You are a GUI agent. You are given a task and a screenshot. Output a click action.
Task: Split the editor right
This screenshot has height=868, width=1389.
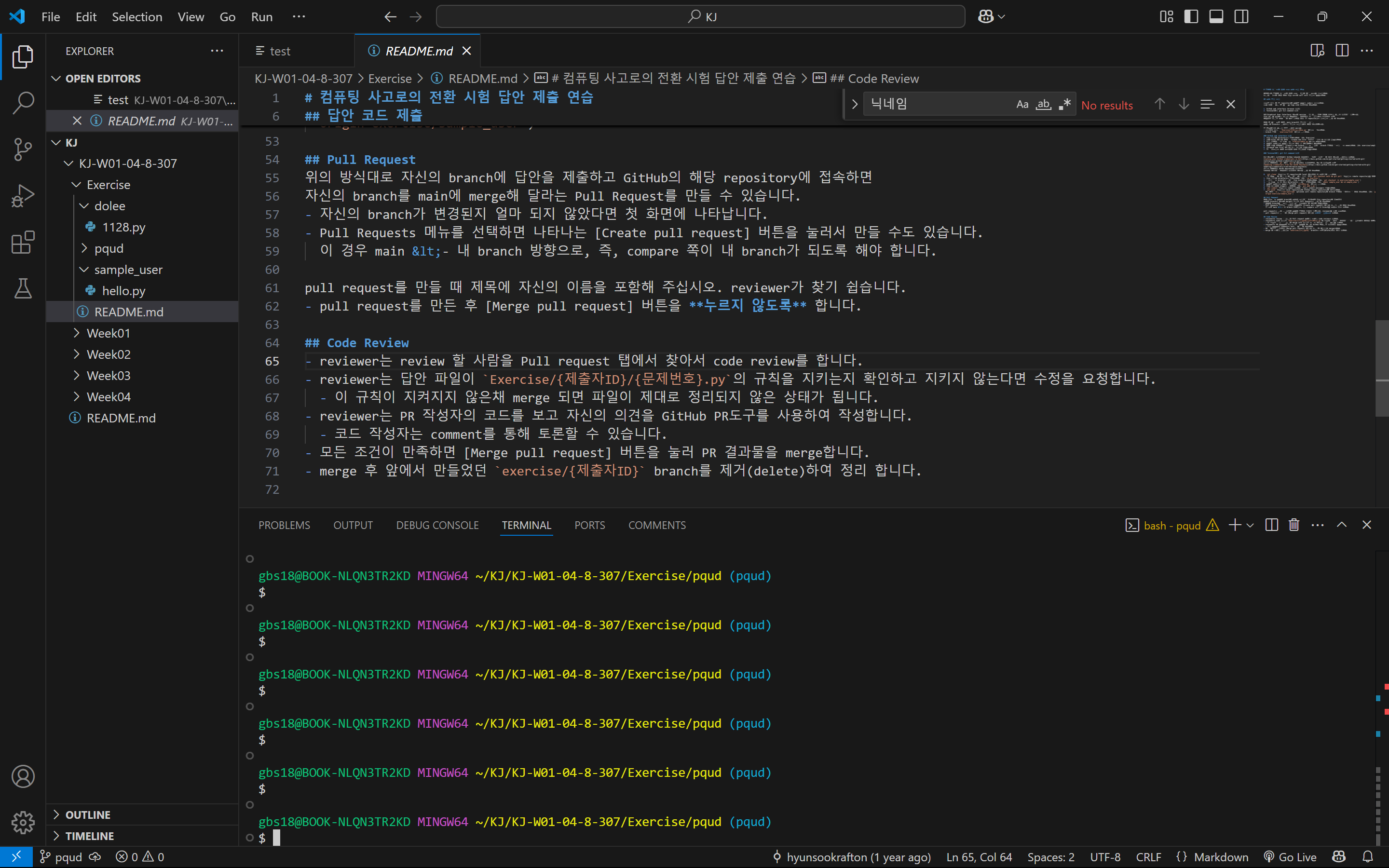point(1342,51)
